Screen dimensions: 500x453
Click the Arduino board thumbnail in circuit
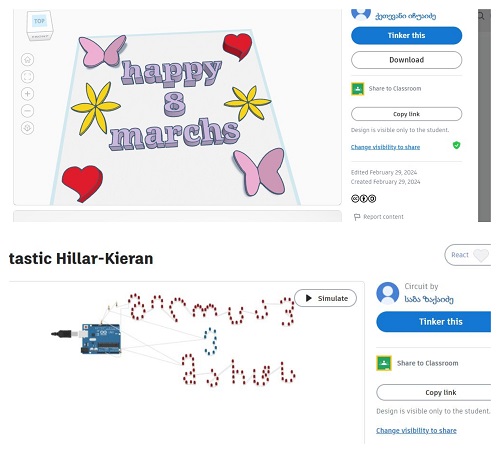[x=101, y=339]
